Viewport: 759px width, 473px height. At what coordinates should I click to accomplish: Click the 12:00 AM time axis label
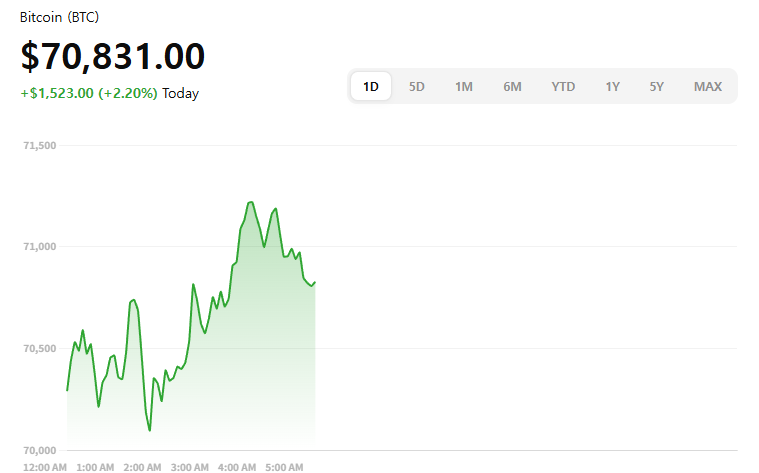tap(45, 467)
